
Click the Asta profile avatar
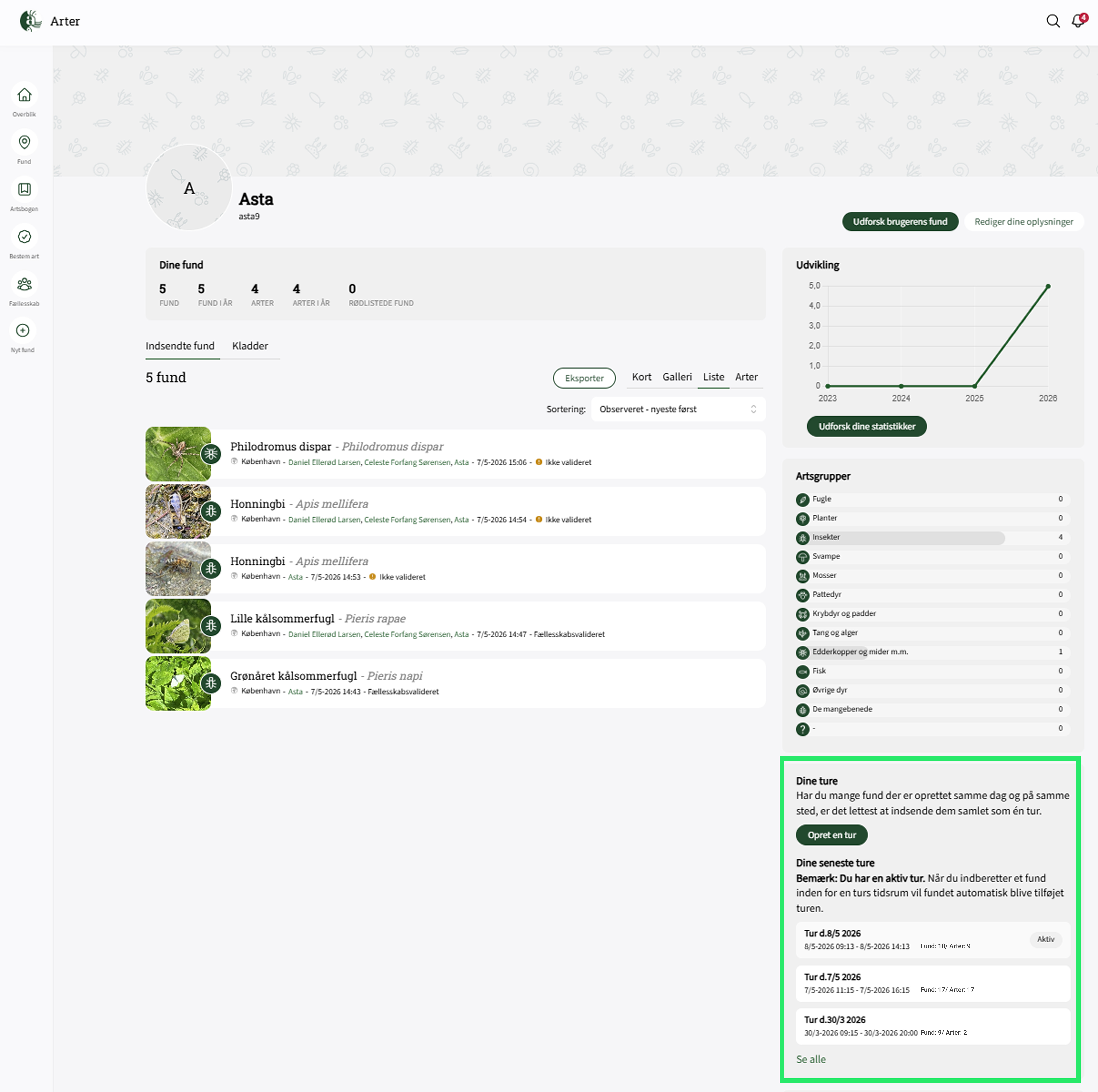(x=189, y=188)
